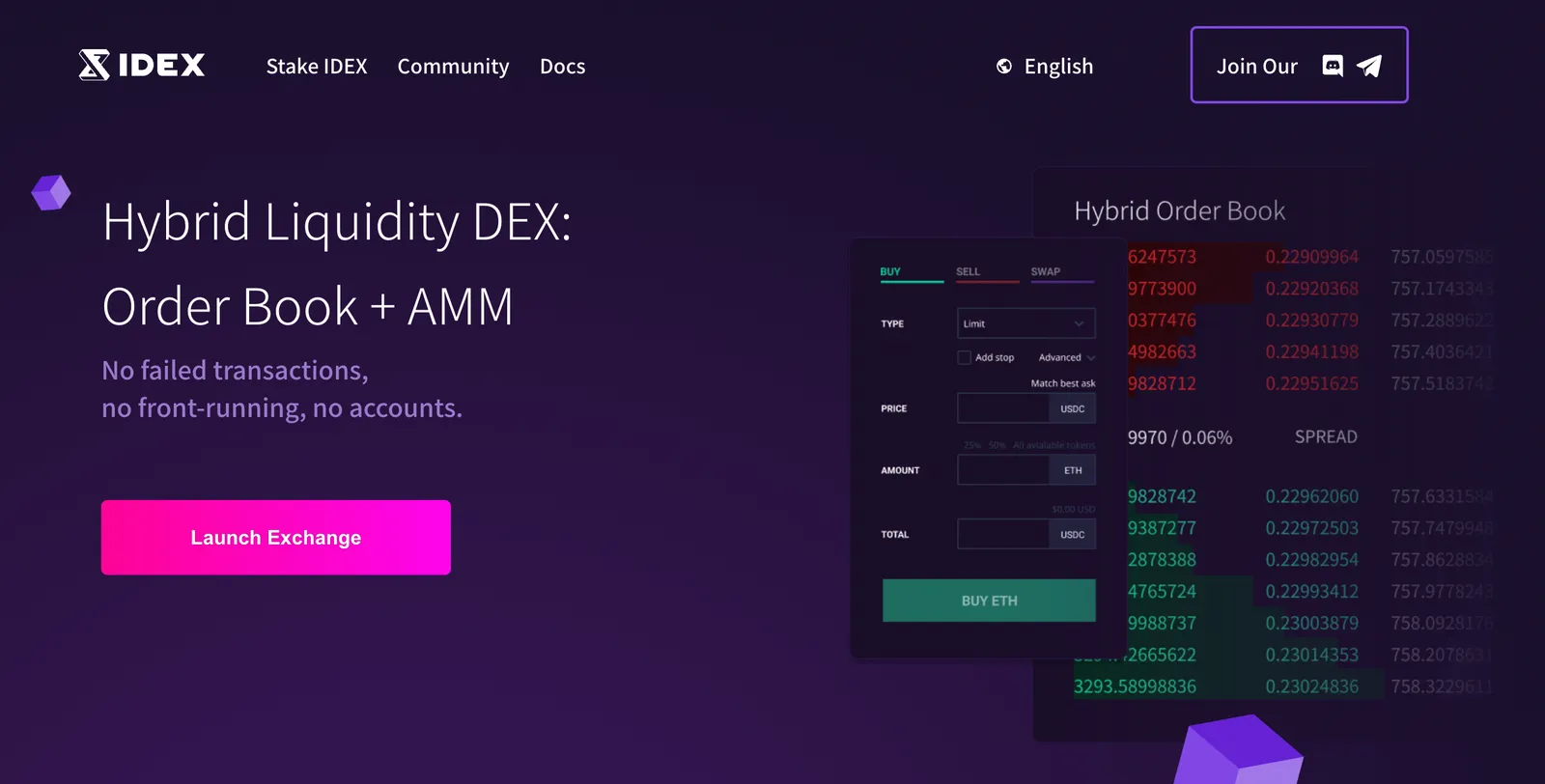This screenshot has width=1545, height=784.
Task: Select ask price 0.22951625
Action: [x=1311, y=383]
